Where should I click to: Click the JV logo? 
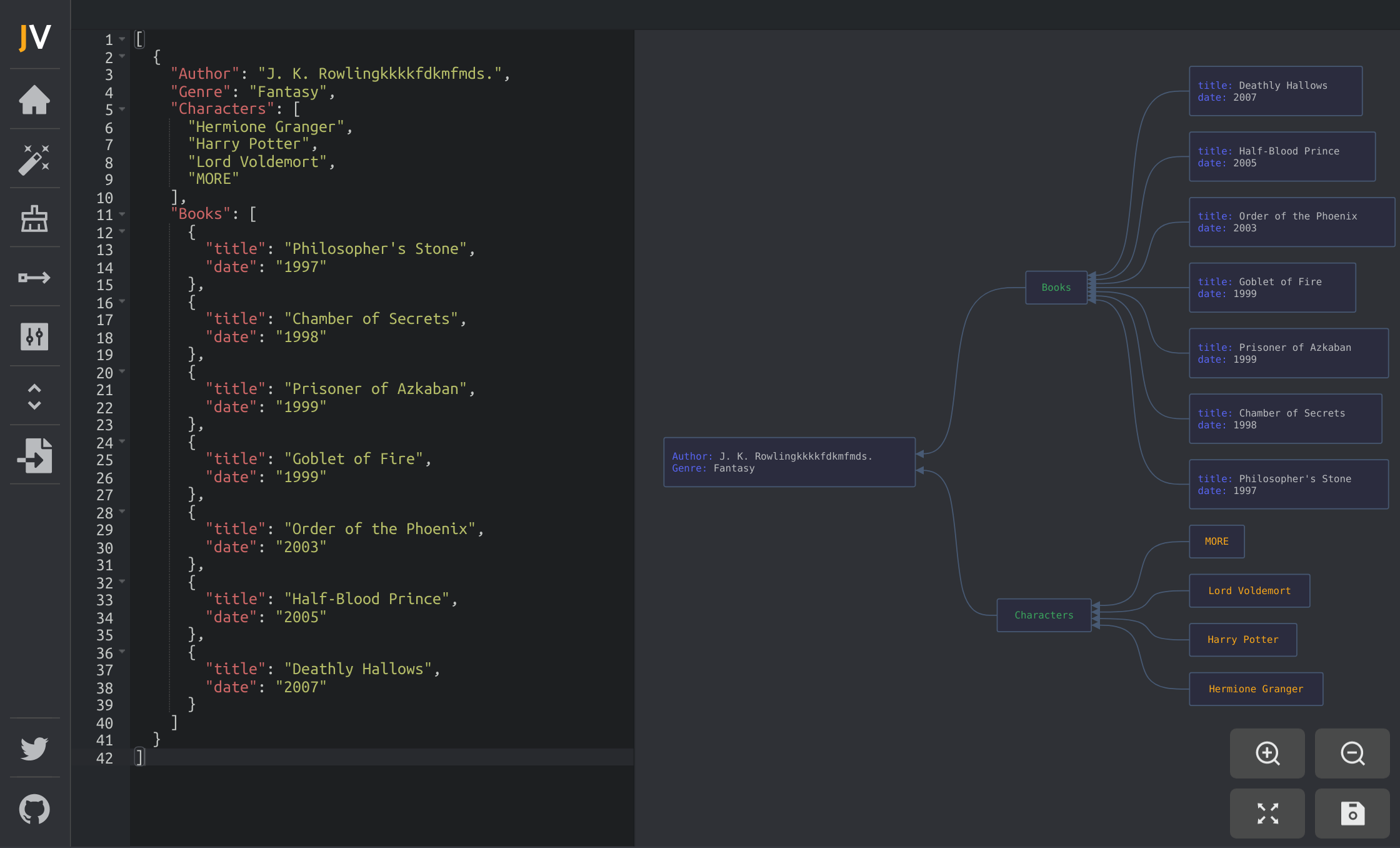pos(34,38)
